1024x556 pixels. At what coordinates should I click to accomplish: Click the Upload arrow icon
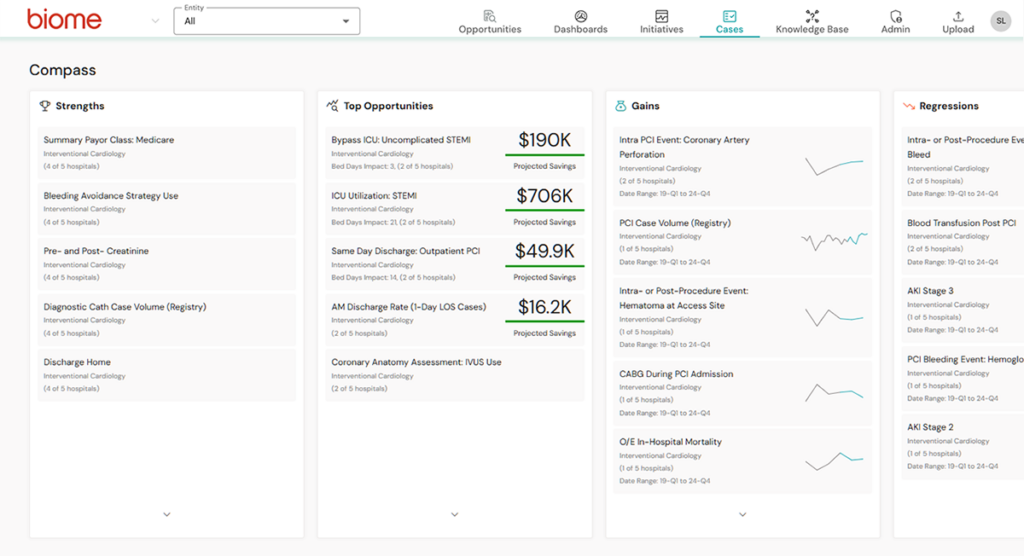(x=958, y=16)
